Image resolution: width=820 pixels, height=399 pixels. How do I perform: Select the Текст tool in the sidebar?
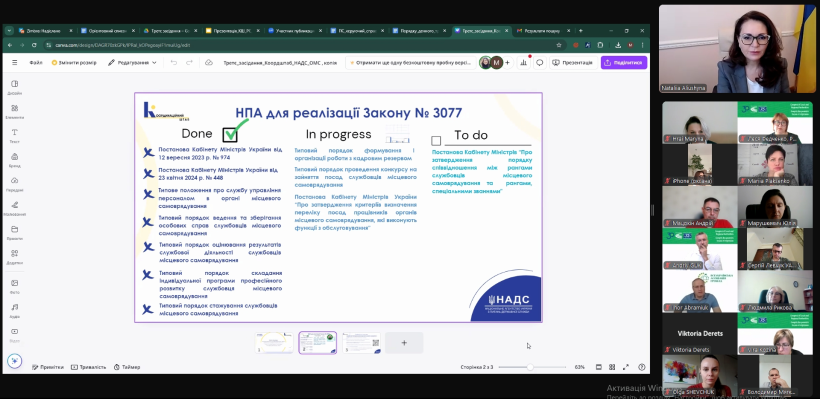point(15,135)
